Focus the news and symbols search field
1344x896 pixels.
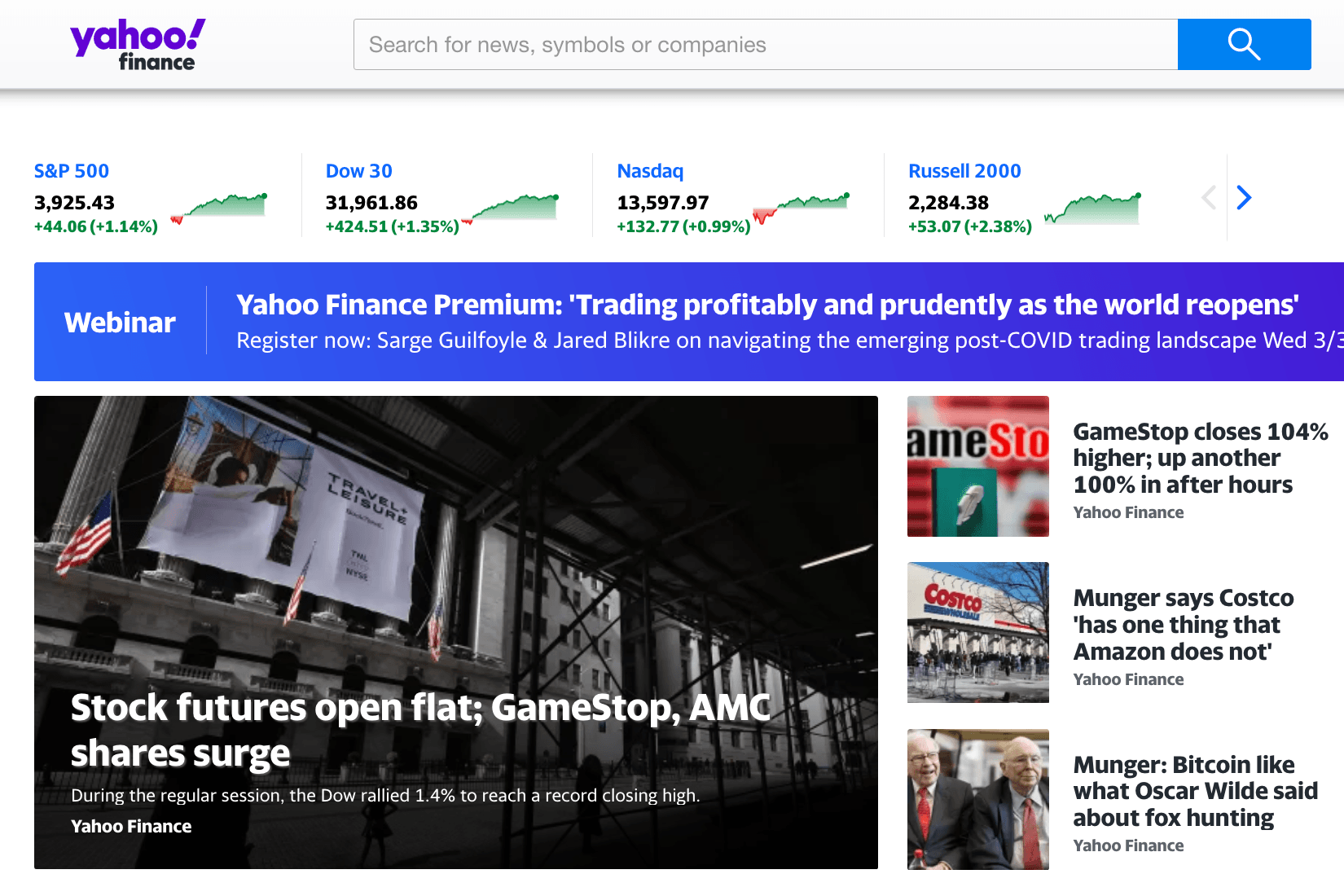[766, 45]
